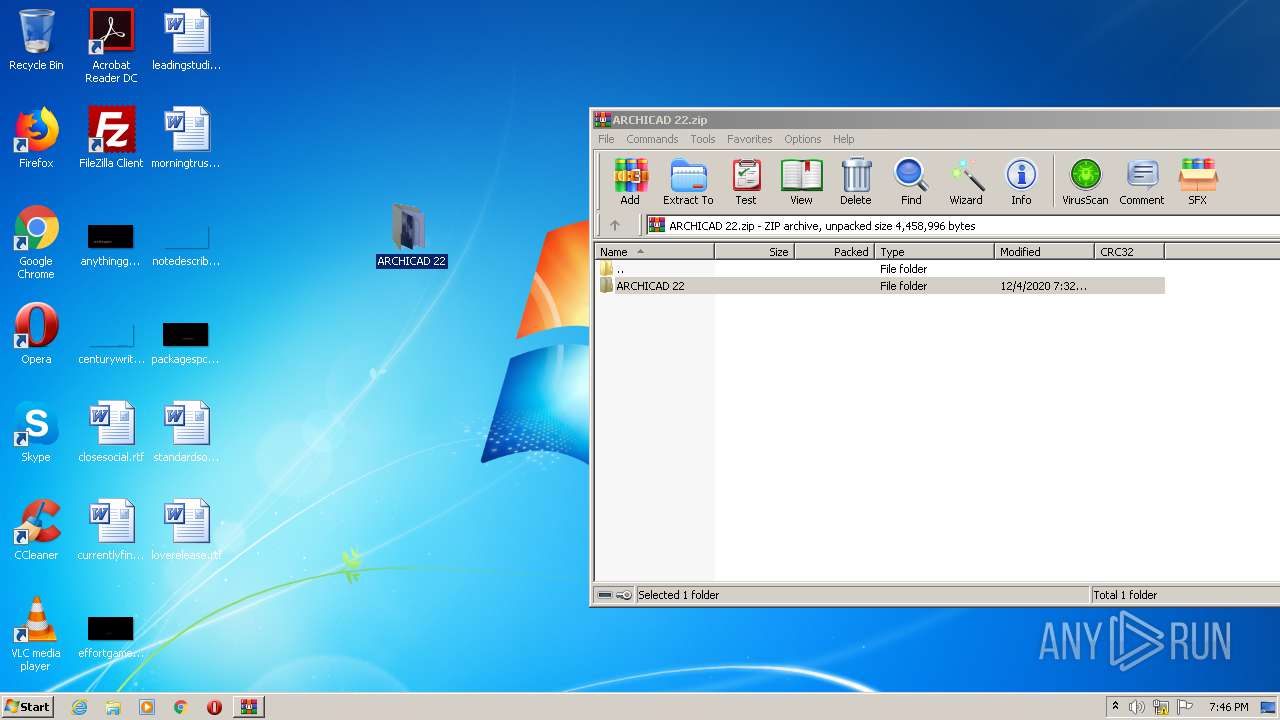This screenshot has width=1280, height=720.
Task: Select the Acrobat Reader DC desktop icon
Action: coord(111,47)
